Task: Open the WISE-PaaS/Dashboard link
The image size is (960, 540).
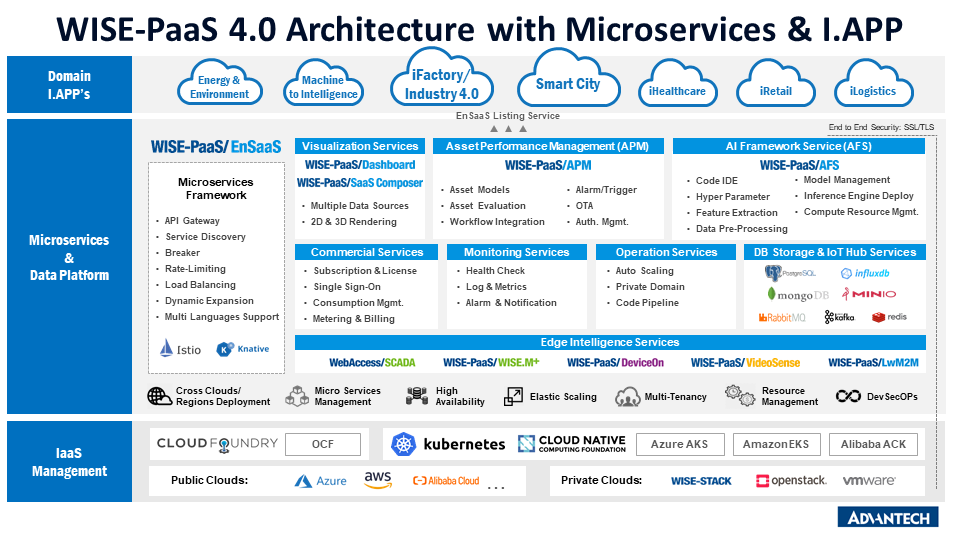Action: 360,165
